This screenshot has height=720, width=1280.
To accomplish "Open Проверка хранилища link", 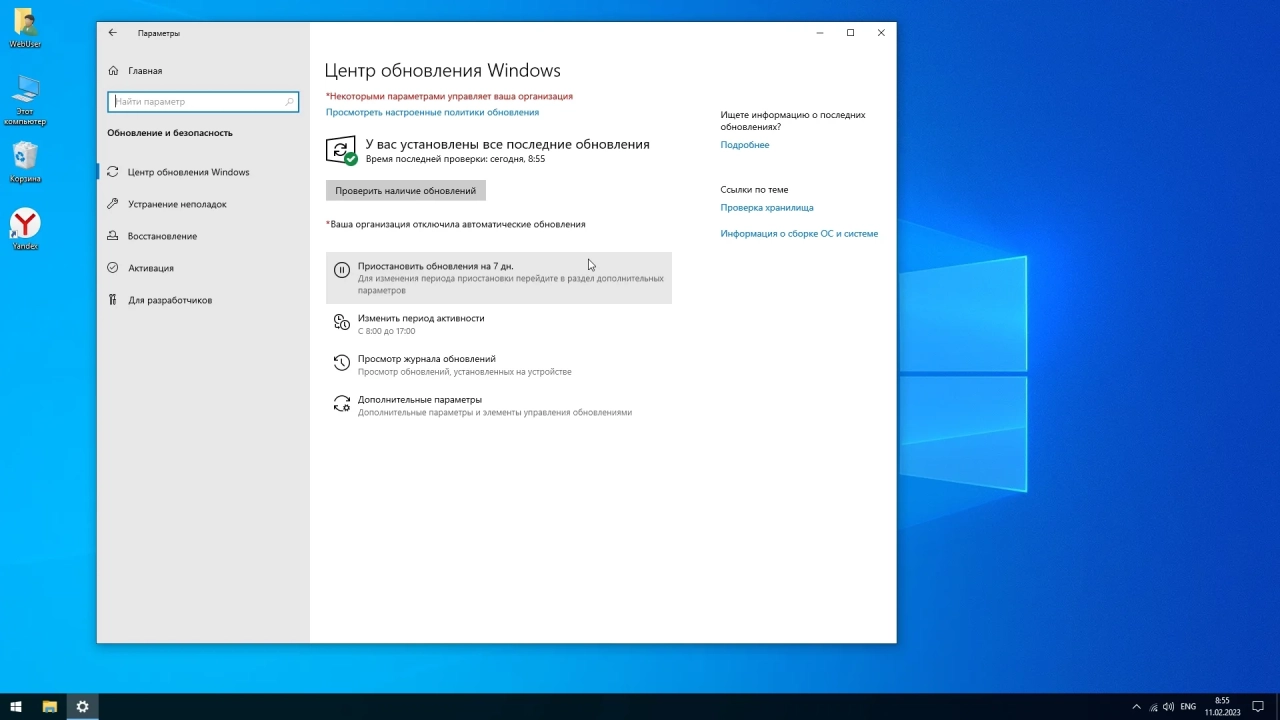I will pyautogui.click(x=767, y=208).
